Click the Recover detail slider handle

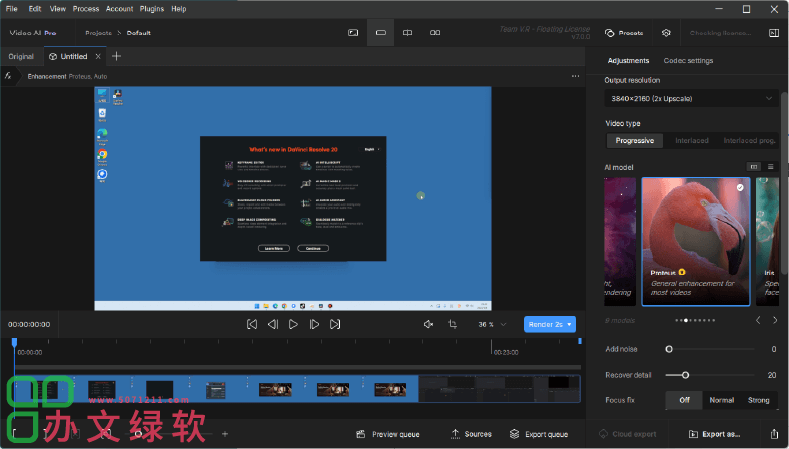[x=685, y=375]
